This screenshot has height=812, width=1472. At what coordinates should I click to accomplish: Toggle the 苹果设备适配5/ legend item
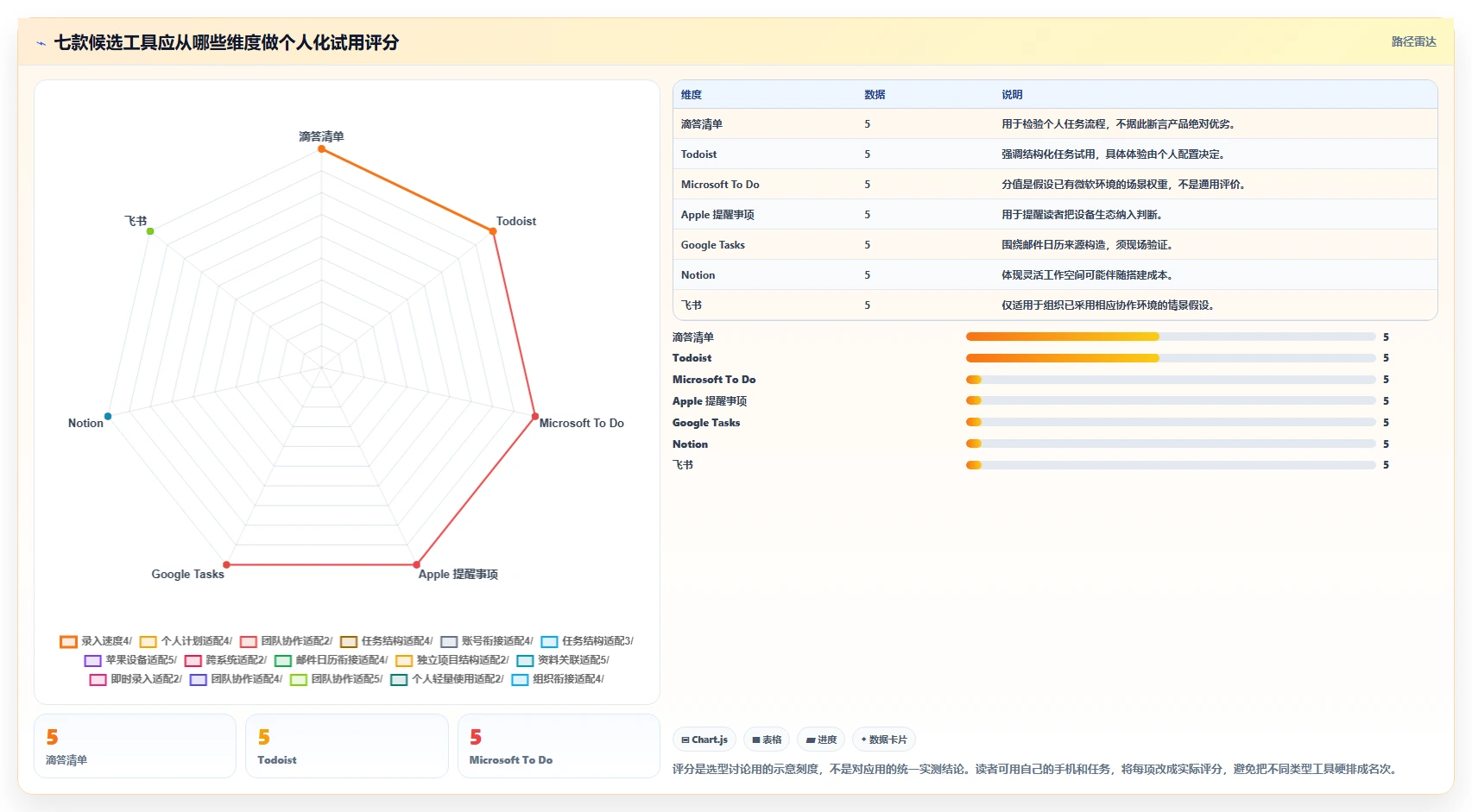[130, 660]
